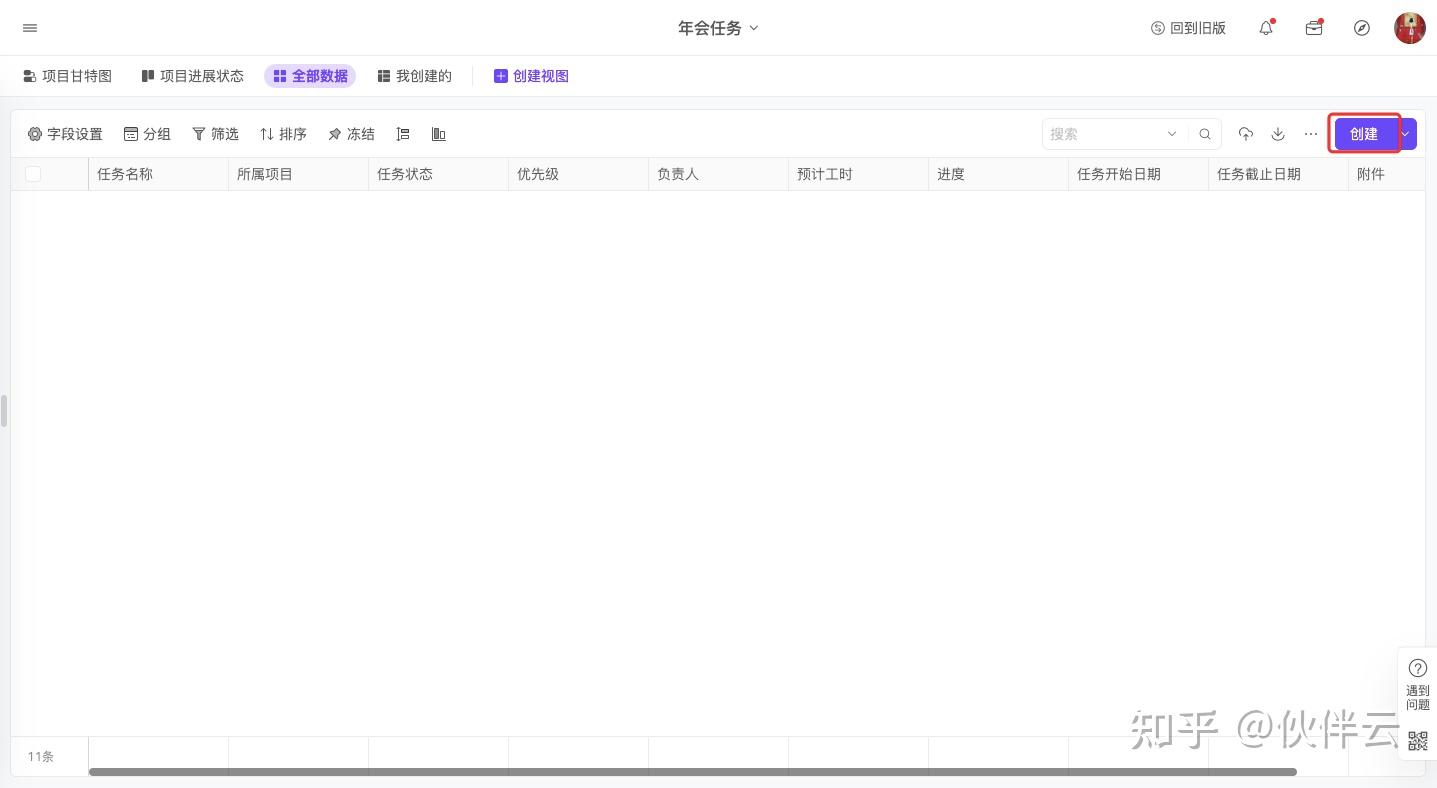Expand the dropdown arrow beside 创建
1437x788 pixels.
pyautogui.click(x=1405, y=134)
